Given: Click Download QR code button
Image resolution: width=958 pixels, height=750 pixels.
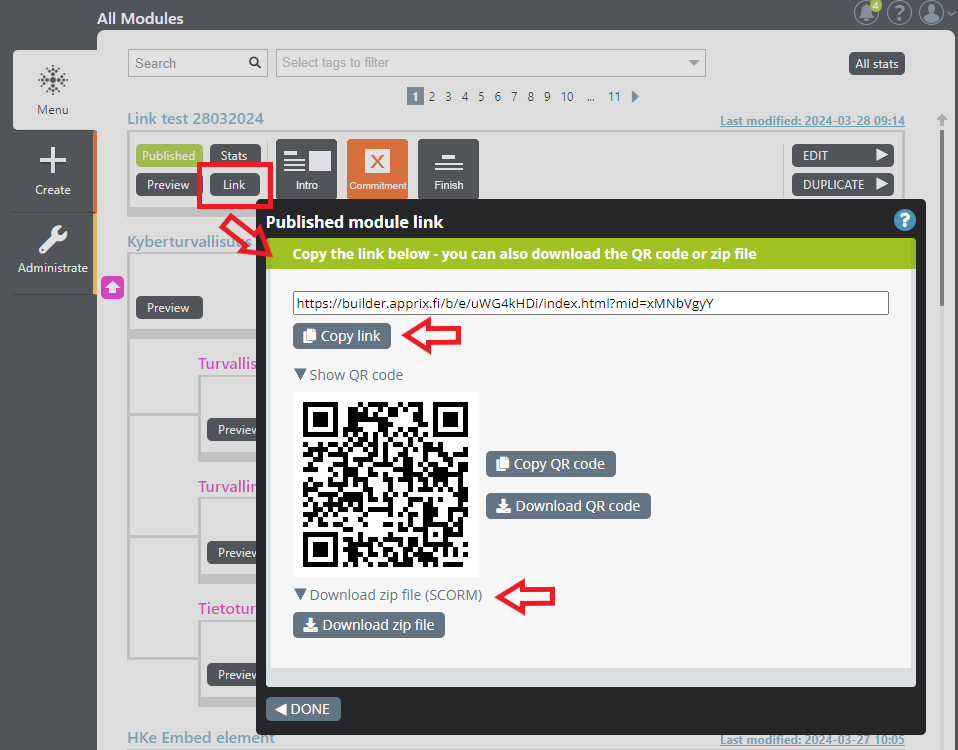Looking at the screenshot, I should [x=568, y=506].
